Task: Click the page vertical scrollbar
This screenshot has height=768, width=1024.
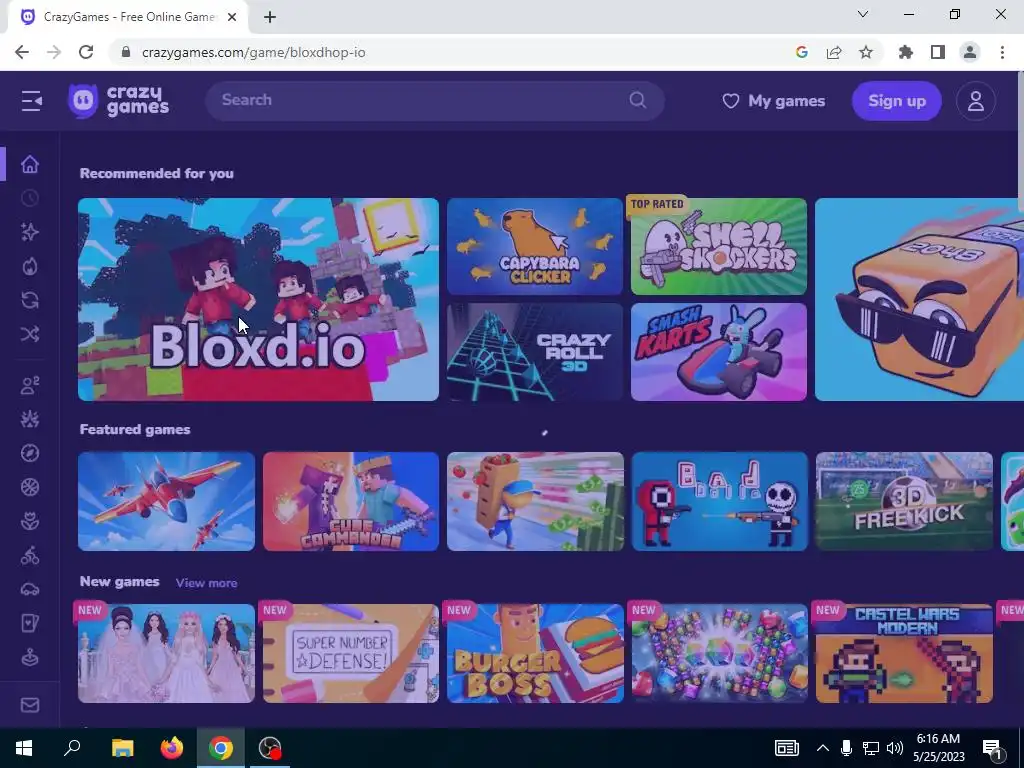Action: click(x=1020, y=142)
